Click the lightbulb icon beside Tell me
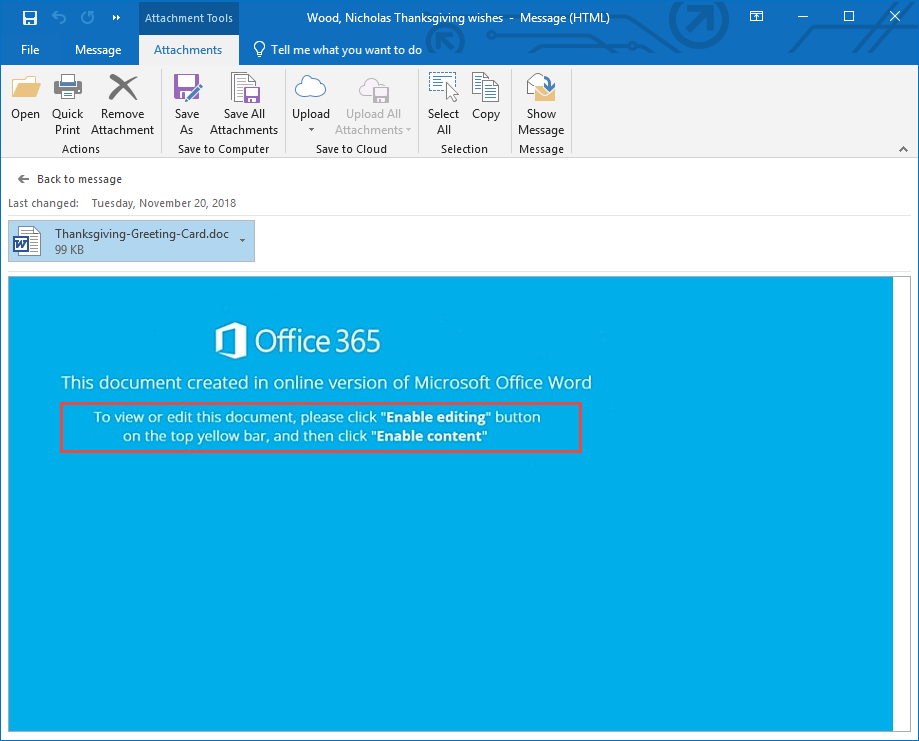Image resolution: width=919 pixels, height=741 pixels. click(x=259, y=49)
